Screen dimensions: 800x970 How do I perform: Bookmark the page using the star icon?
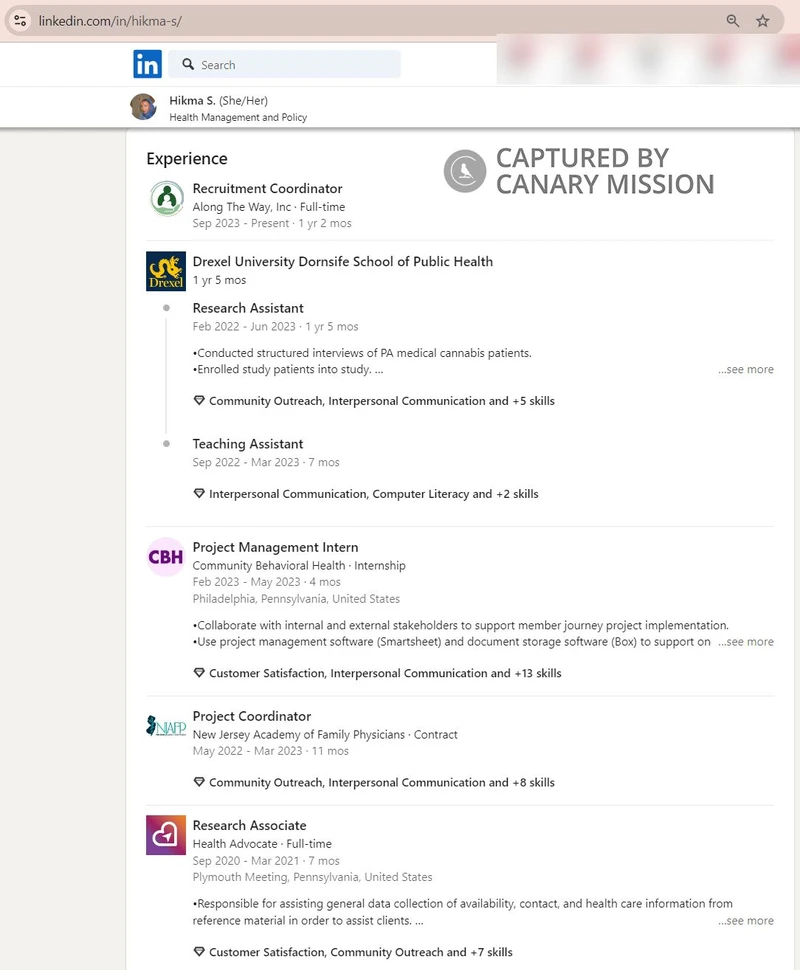coord(763,20)
